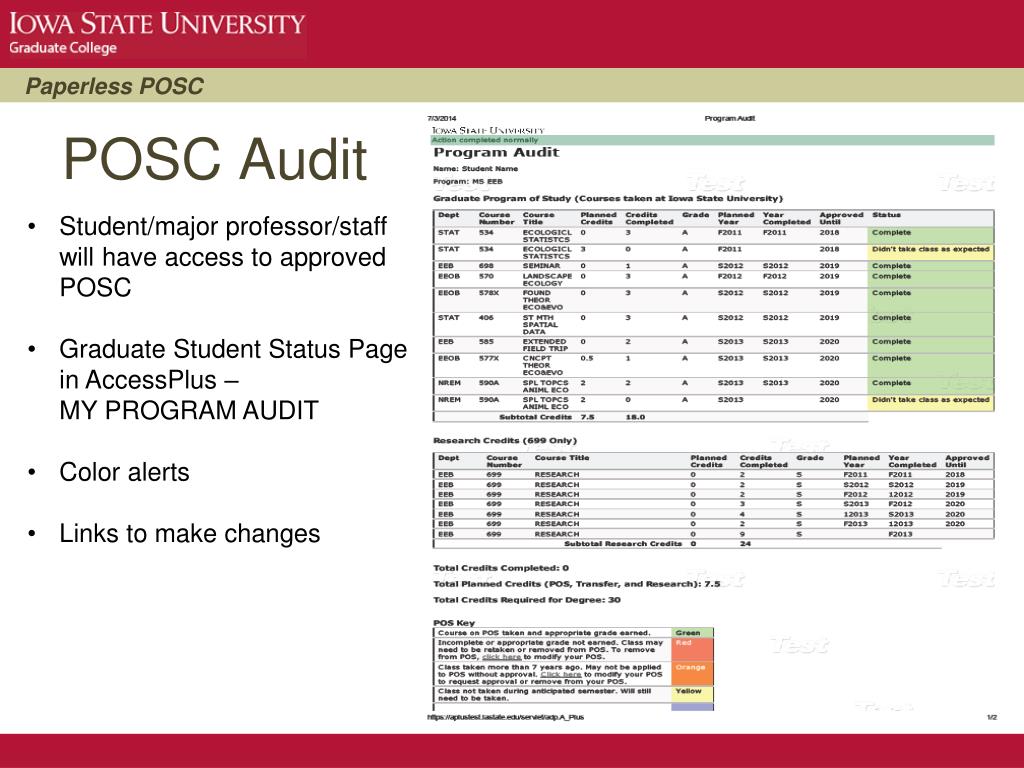The image size is (1024, 768).
Task: Click the 'Color alerts' bullet
Action: click(x=124, y=472)
